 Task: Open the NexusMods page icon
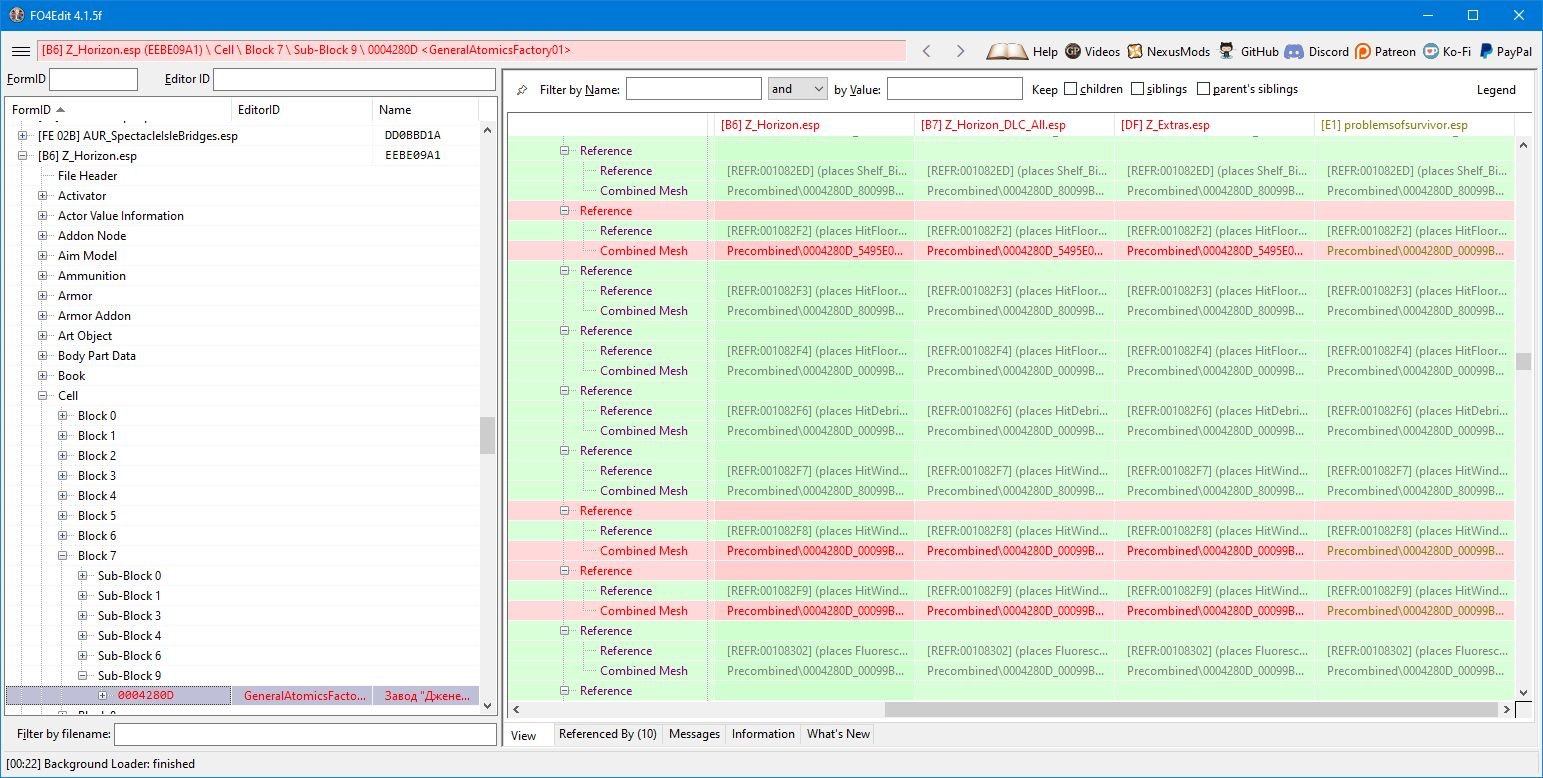[1135, 51]
